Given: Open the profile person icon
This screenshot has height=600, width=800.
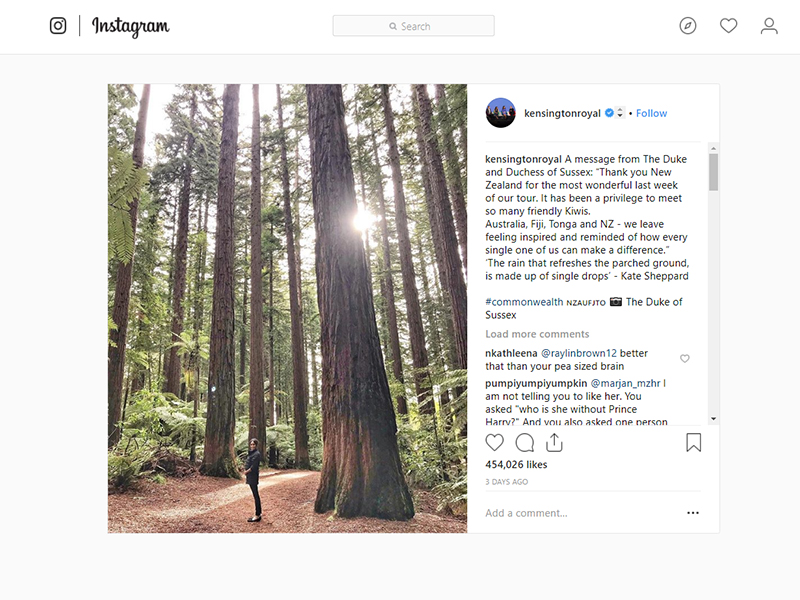Looking at the screenshot, I should click(769, 26).
